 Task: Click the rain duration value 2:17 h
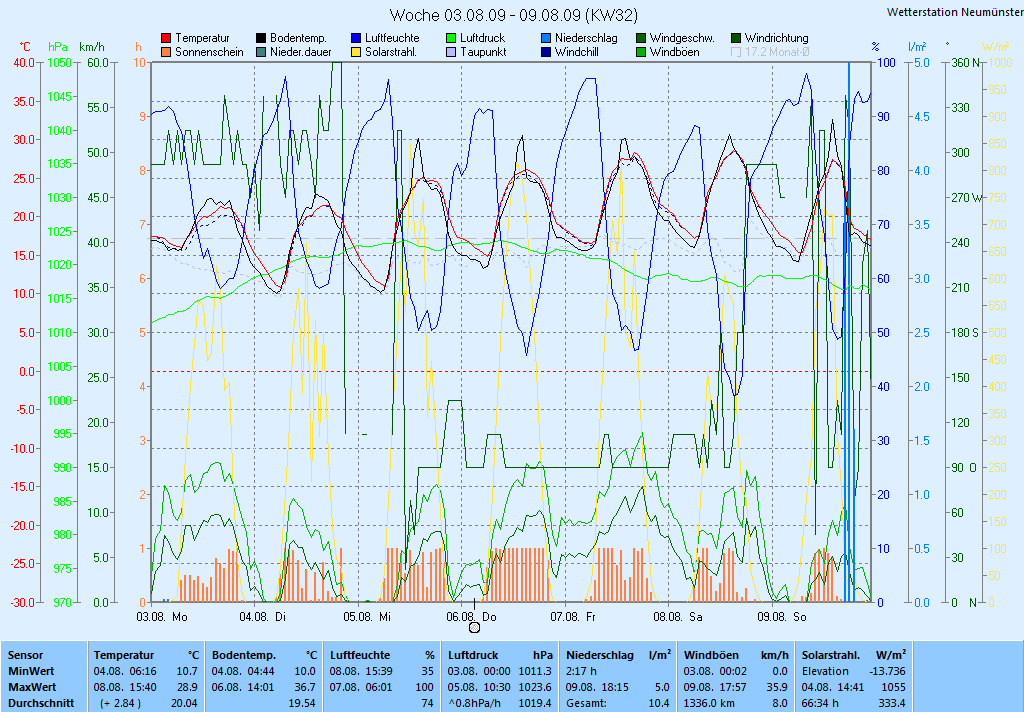[x=581, y=672]
